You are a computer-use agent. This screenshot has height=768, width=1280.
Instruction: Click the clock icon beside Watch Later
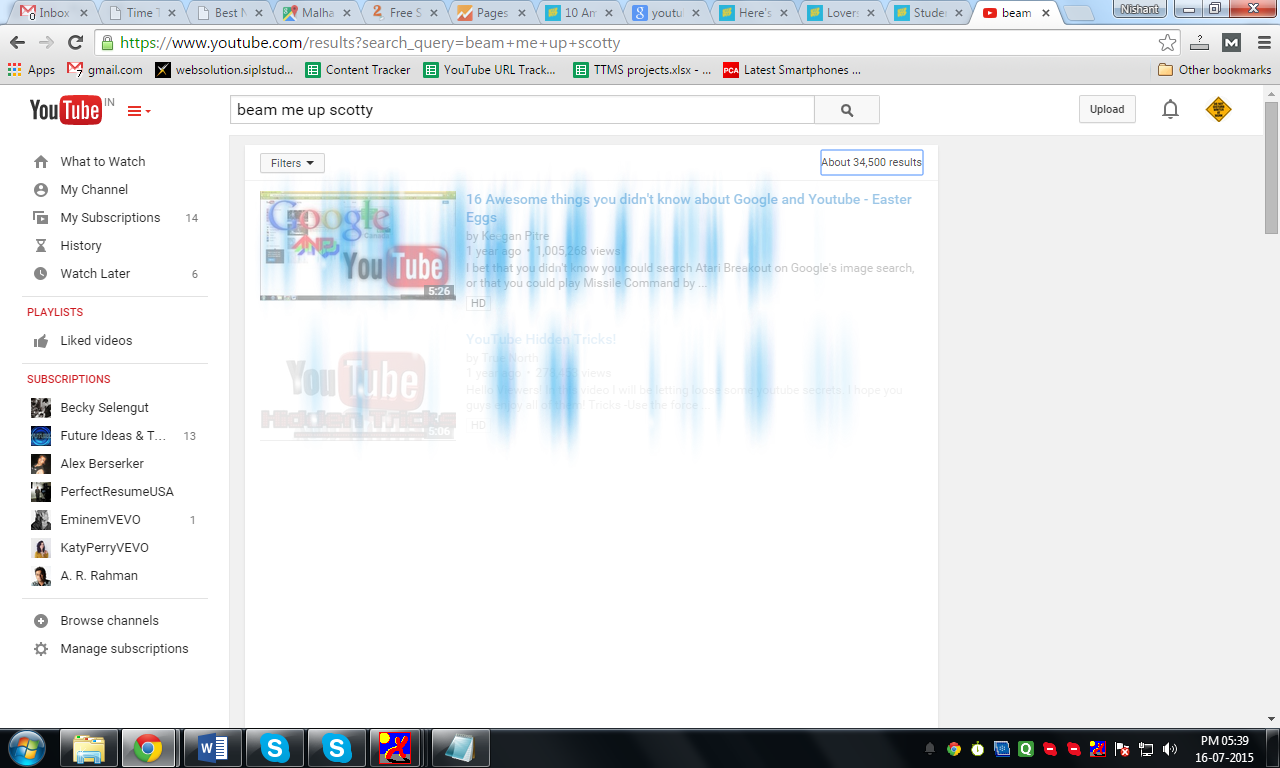click(x=41, y=274)
